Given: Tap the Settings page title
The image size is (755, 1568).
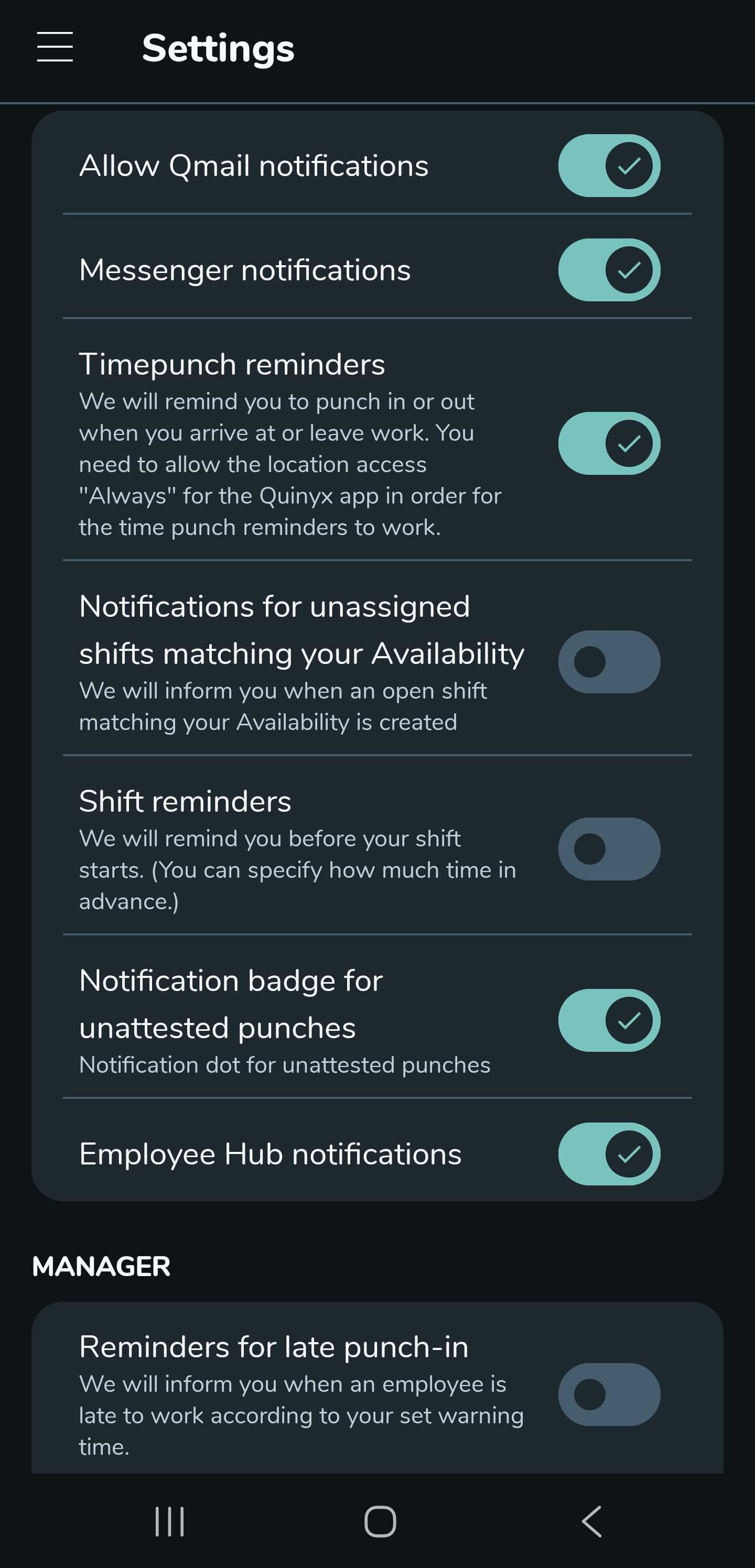Looking at the screenshot, I should tap(218, 48).
